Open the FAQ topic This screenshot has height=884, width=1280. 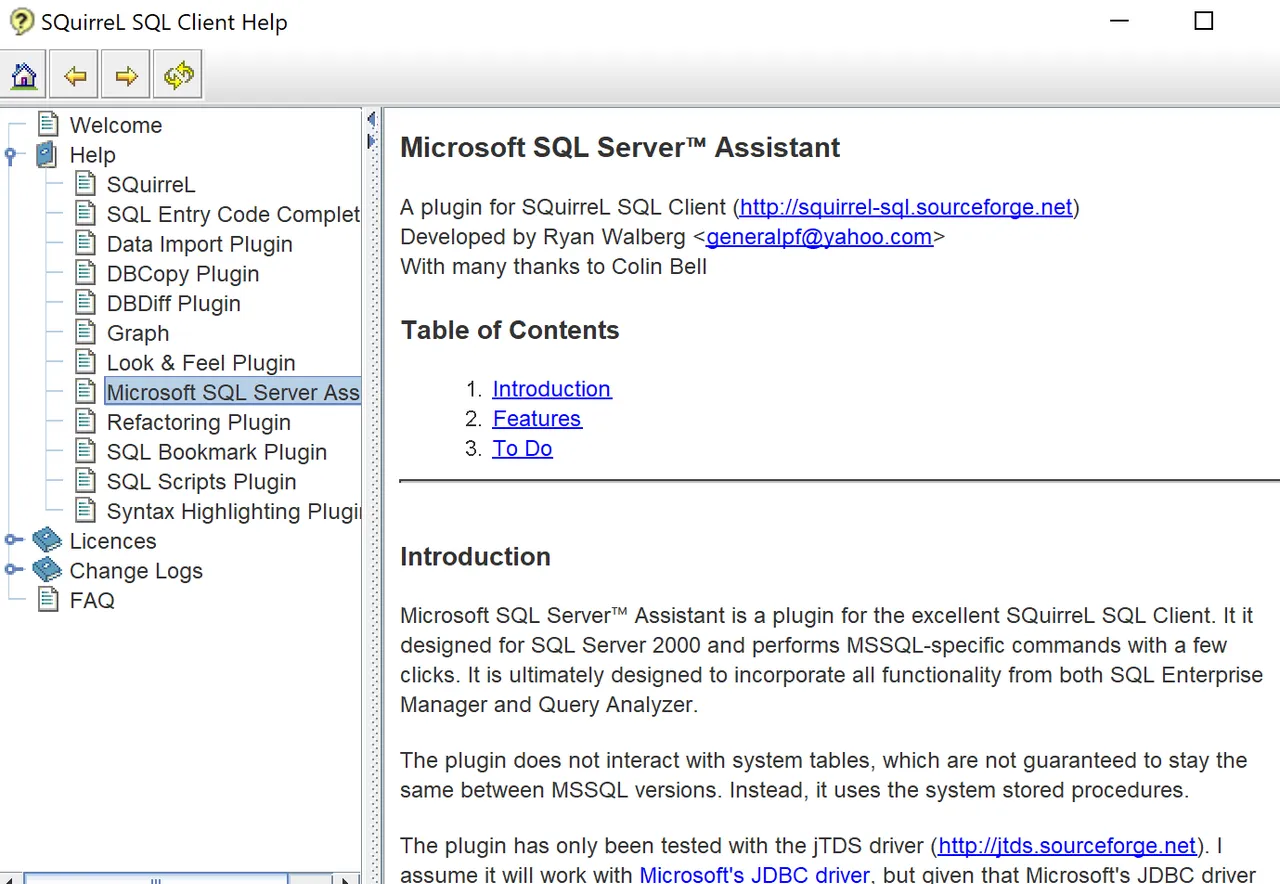pos(92,600)
